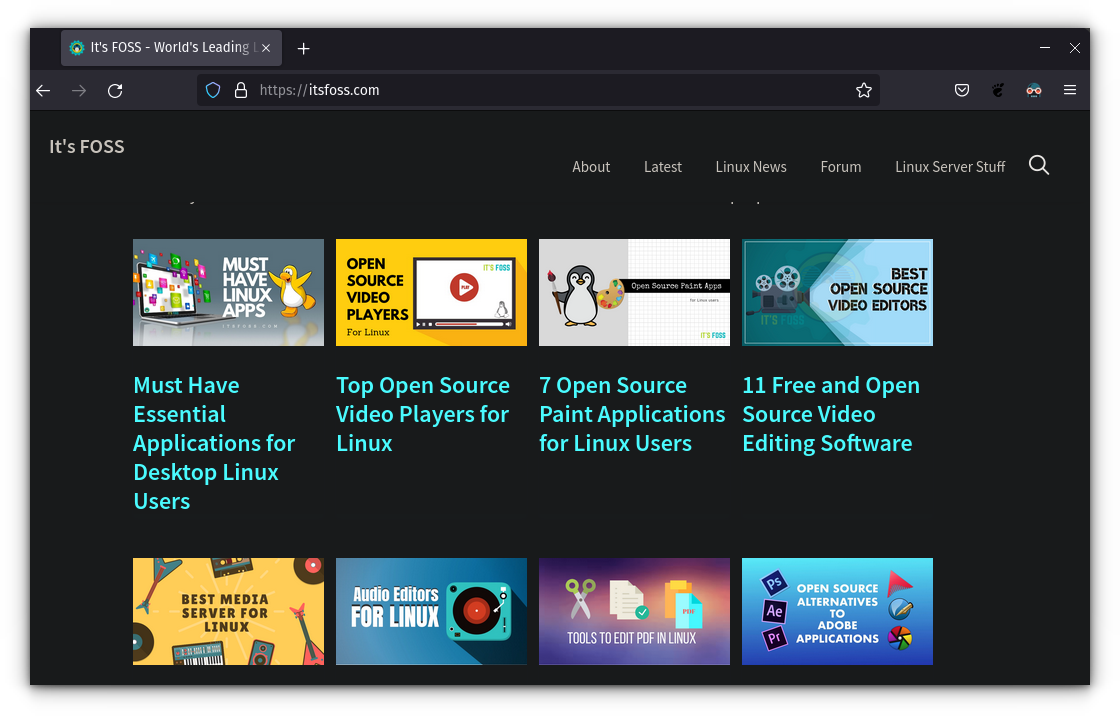Select the It's FOSS browser tab
1120x717 pixels.
coord(171,48)
